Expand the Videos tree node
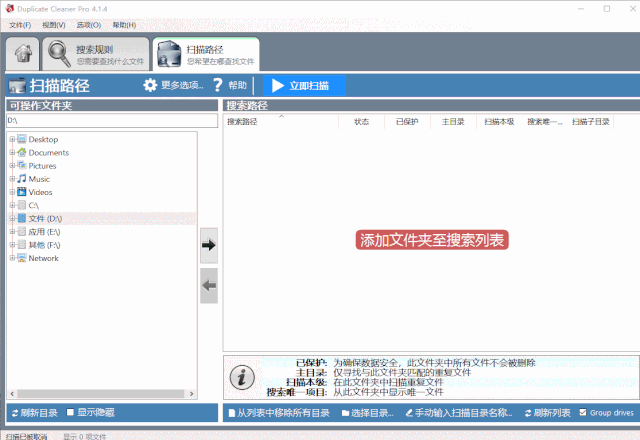Image resolution: width=640 pixels, height=440 pixels. (12, 192)
